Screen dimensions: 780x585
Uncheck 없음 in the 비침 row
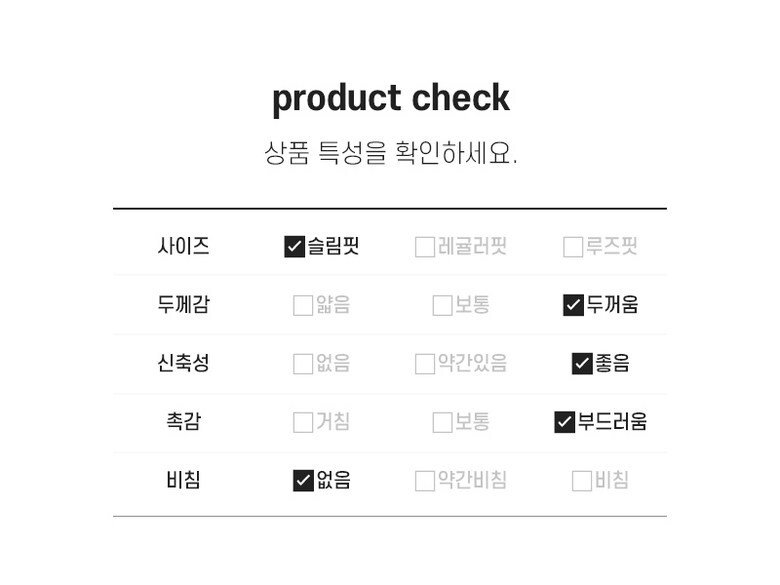303,481
